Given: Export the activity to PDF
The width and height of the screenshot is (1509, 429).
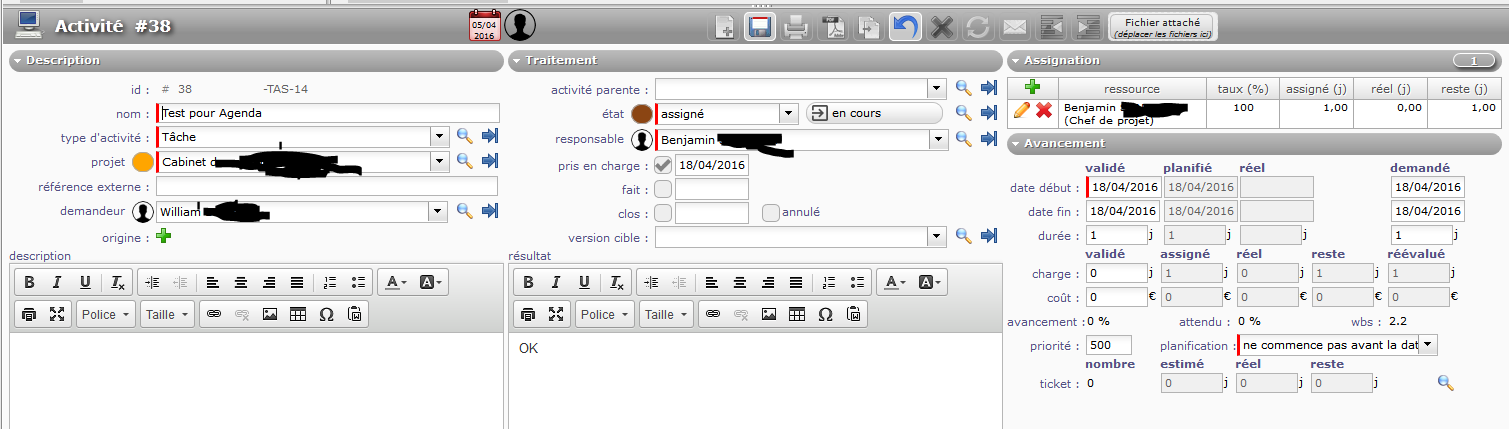Looking at the screenshot, I should point(834,27).
